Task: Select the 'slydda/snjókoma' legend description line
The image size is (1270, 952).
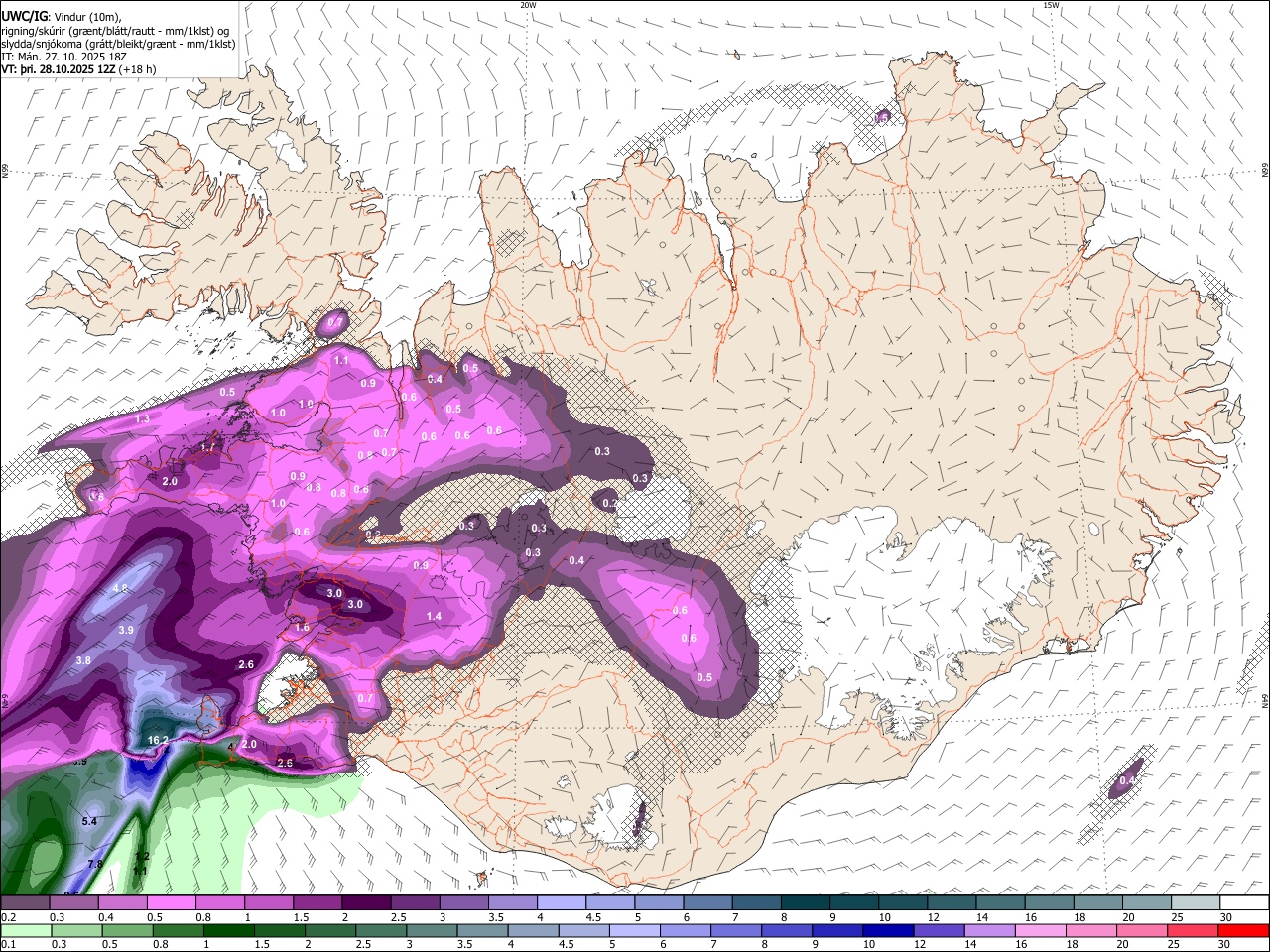Action: [117, 44]
